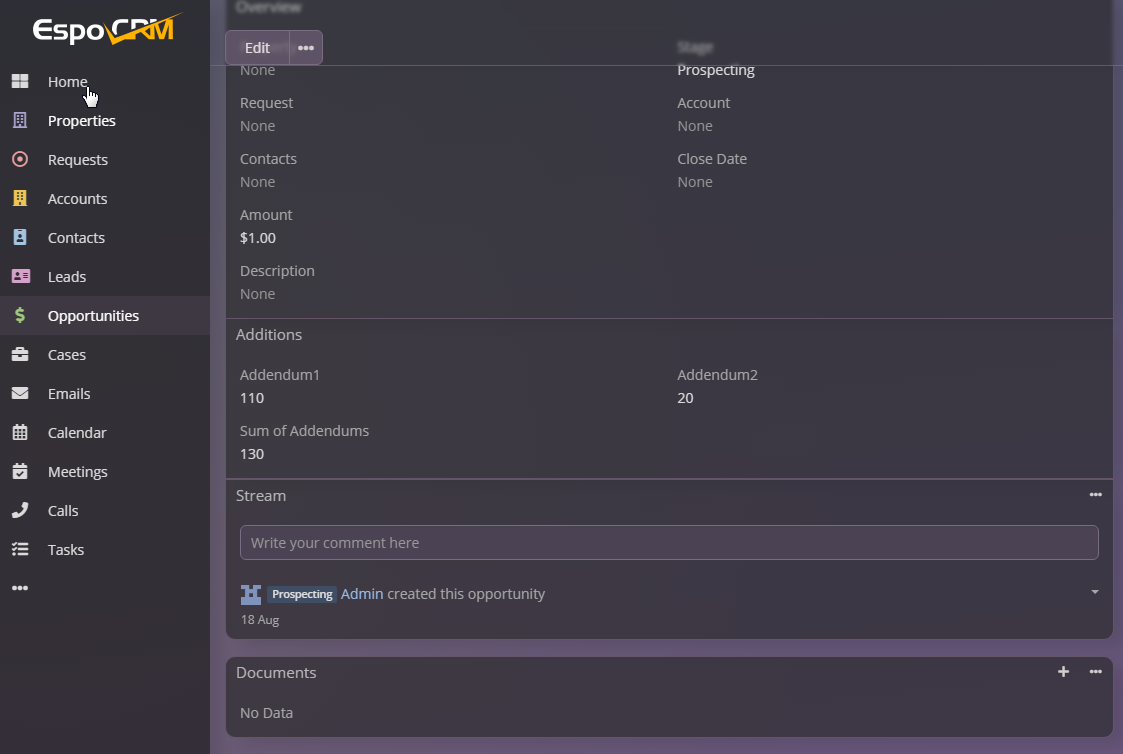Click the Emails envelope icon

[x=20, y=393]
